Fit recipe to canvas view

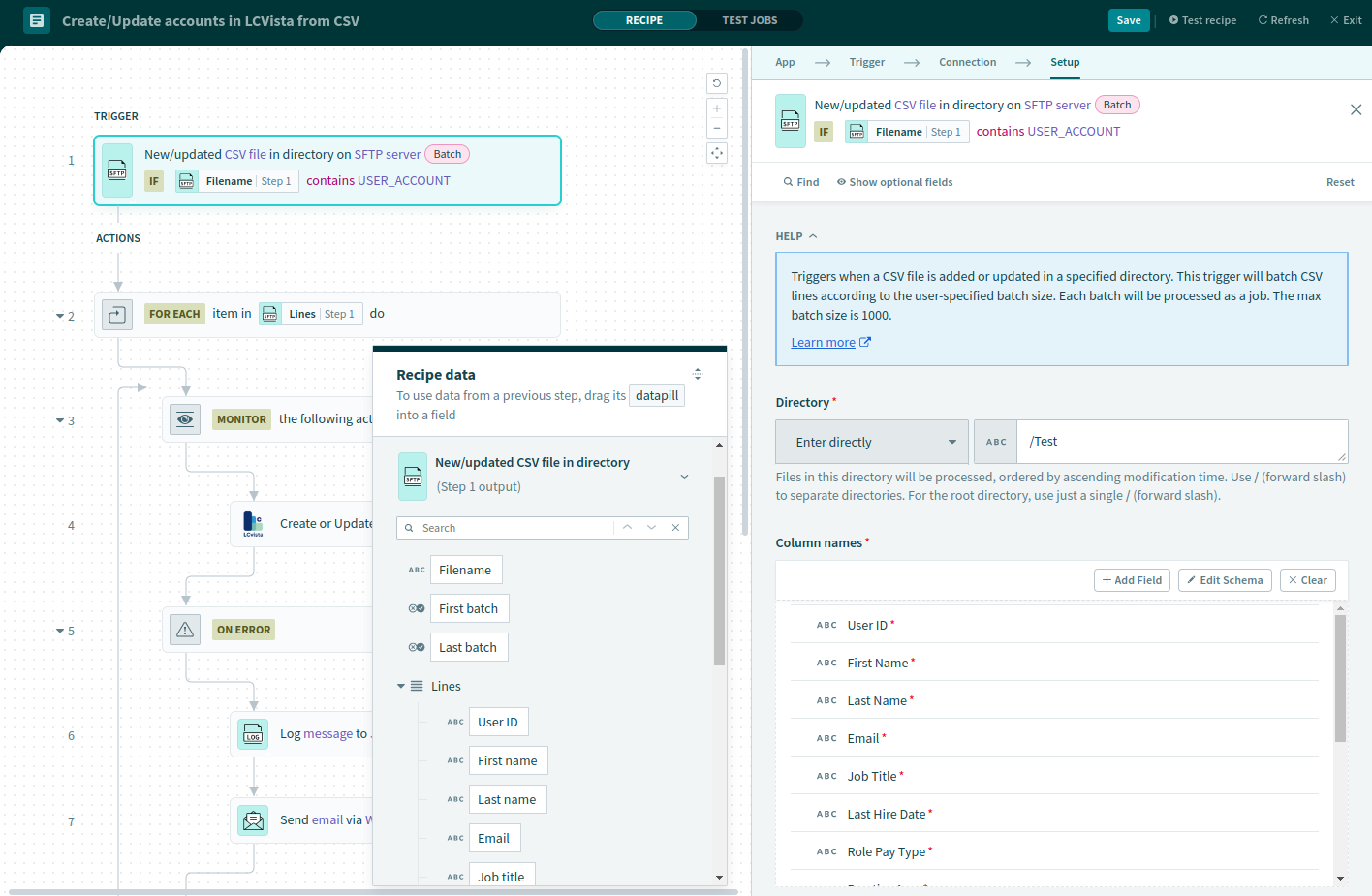(717, 153)
